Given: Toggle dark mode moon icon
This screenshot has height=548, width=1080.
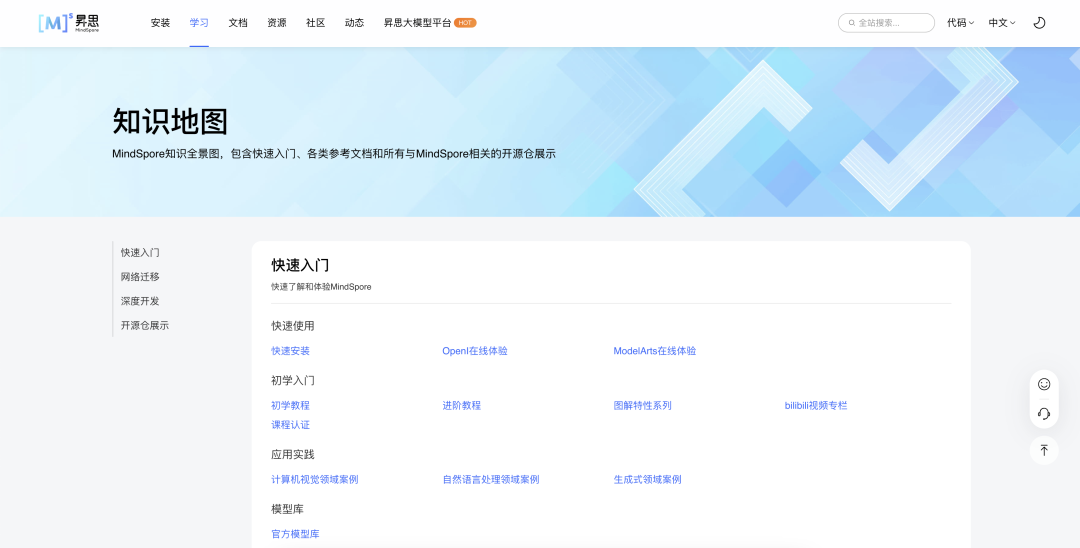Looking at the screenshot, I should [x=1039, y=23].
